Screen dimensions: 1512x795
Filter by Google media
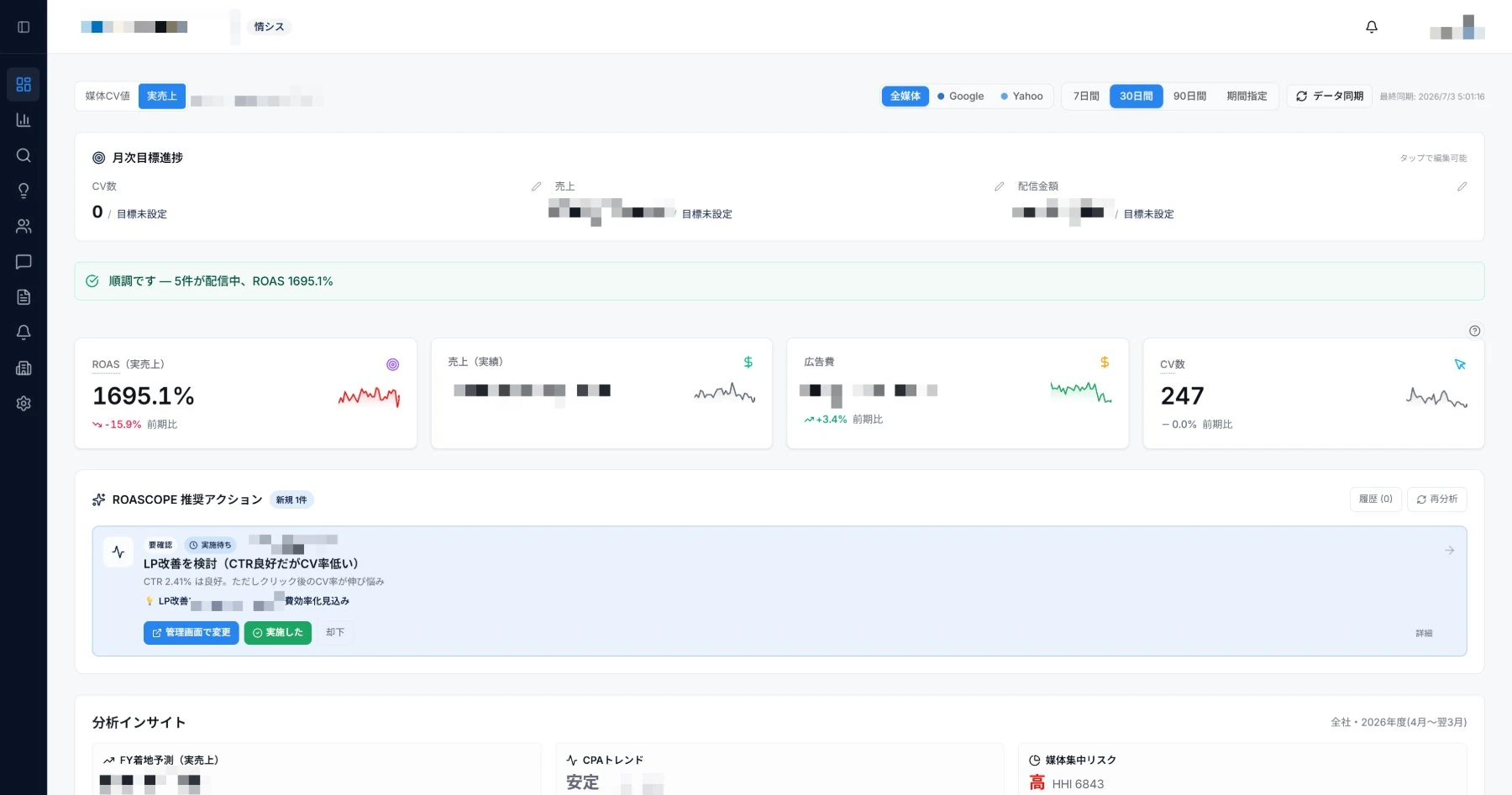coord(960,96)
